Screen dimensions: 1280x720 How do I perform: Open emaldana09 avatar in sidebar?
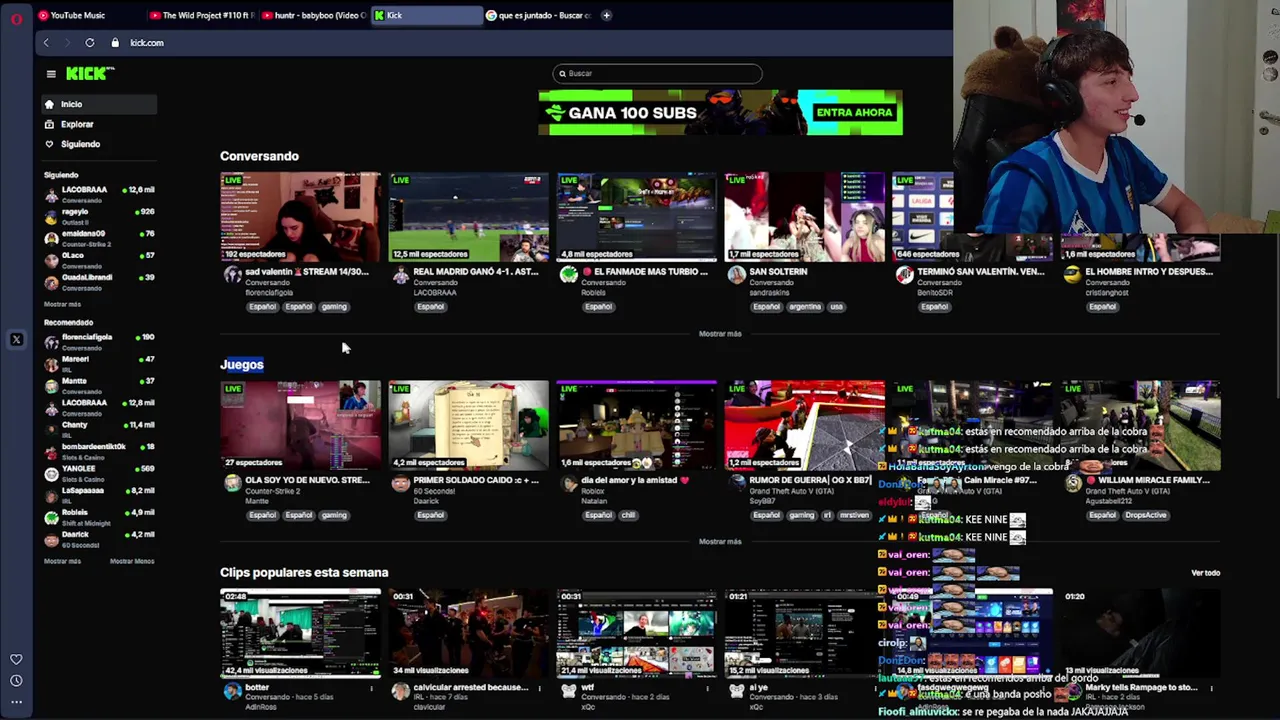pyautogui.click(x=51, y=238)
